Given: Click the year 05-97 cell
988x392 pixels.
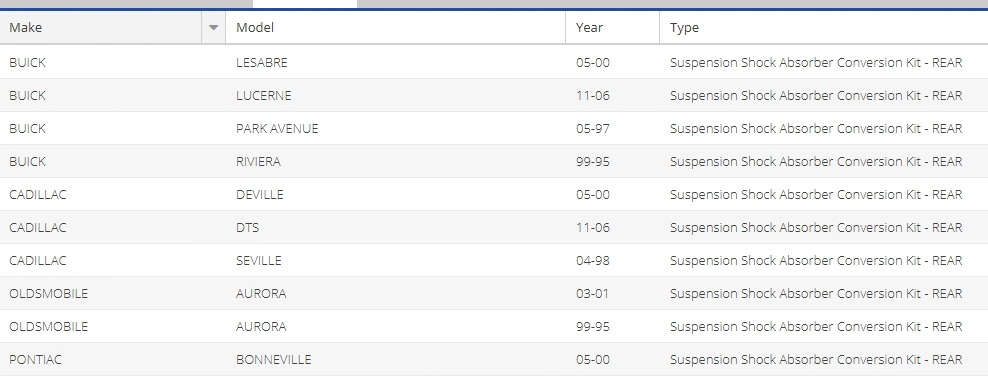Looking at the screenshot, I should point(592,129).
